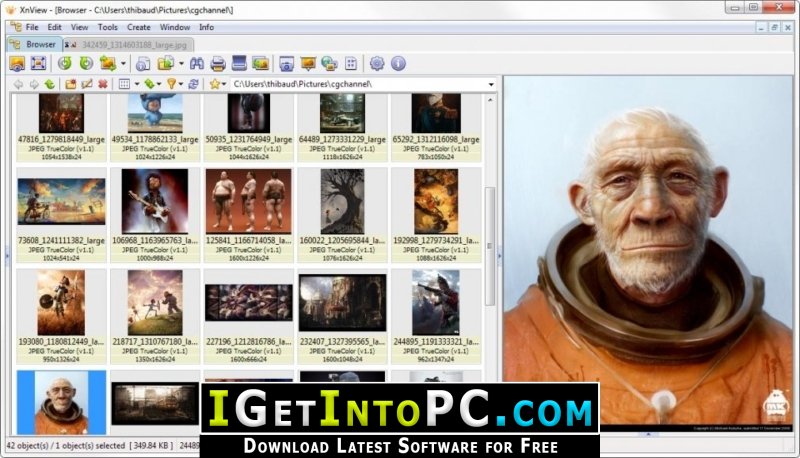
Task: Select thumbnail 232407_1327395565
Action: [342, 303]
